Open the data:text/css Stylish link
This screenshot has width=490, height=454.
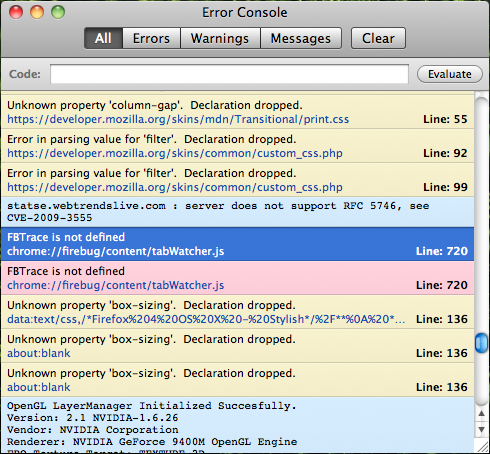tap(206, 319)
